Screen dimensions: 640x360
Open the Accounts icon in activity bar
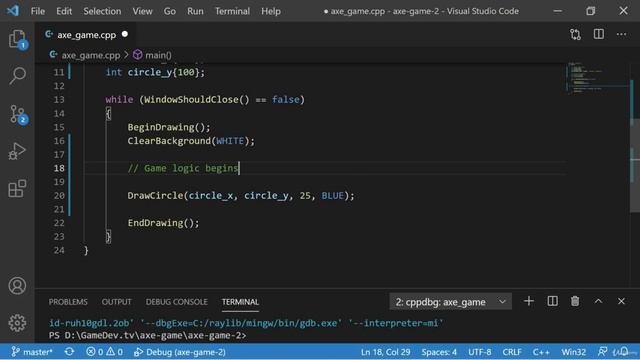pyautogui.click(x=17, y=286)
